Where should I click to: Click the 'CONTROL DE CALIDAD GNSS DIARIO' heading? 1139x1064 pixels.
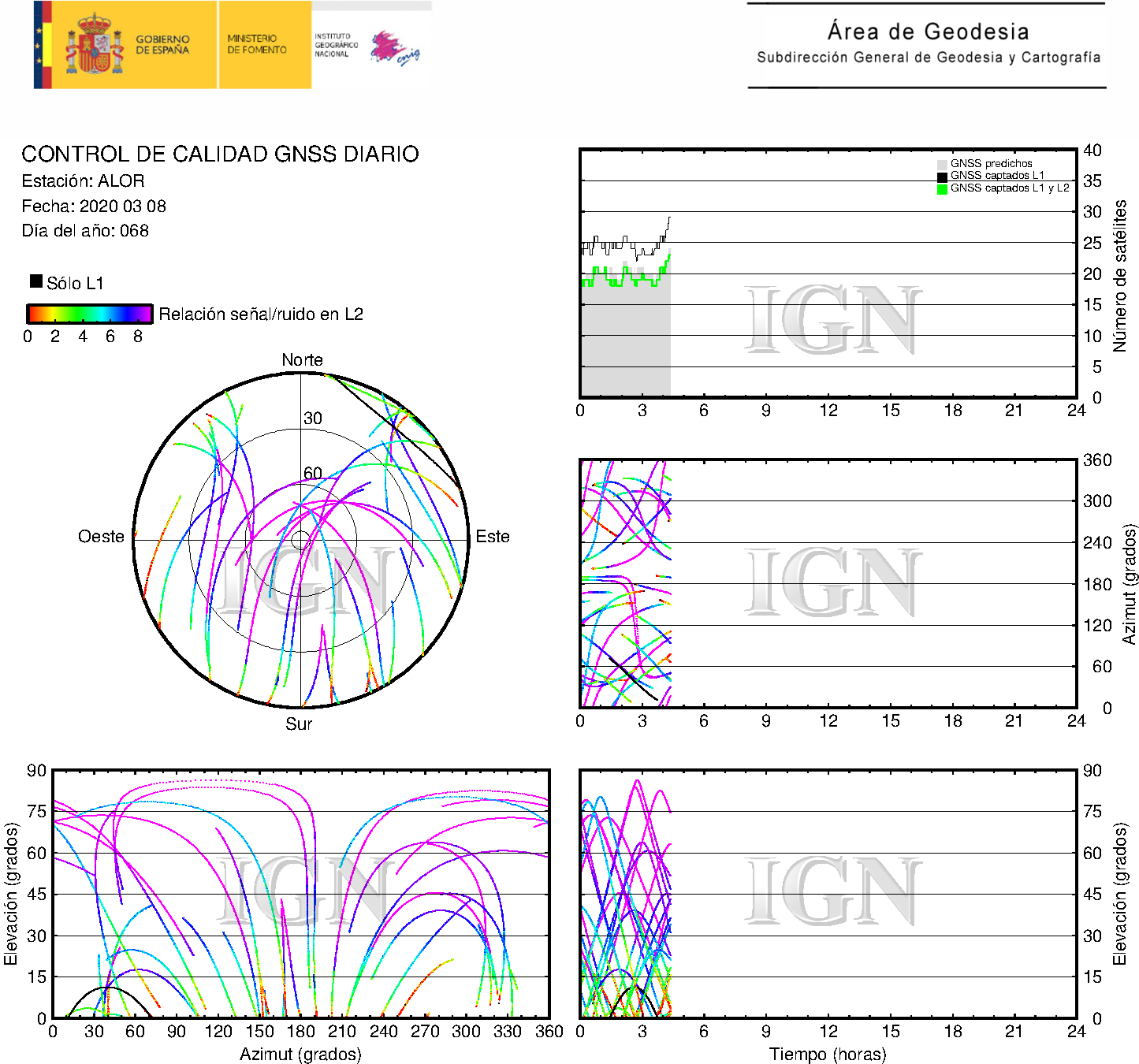[x=220, y=154]
